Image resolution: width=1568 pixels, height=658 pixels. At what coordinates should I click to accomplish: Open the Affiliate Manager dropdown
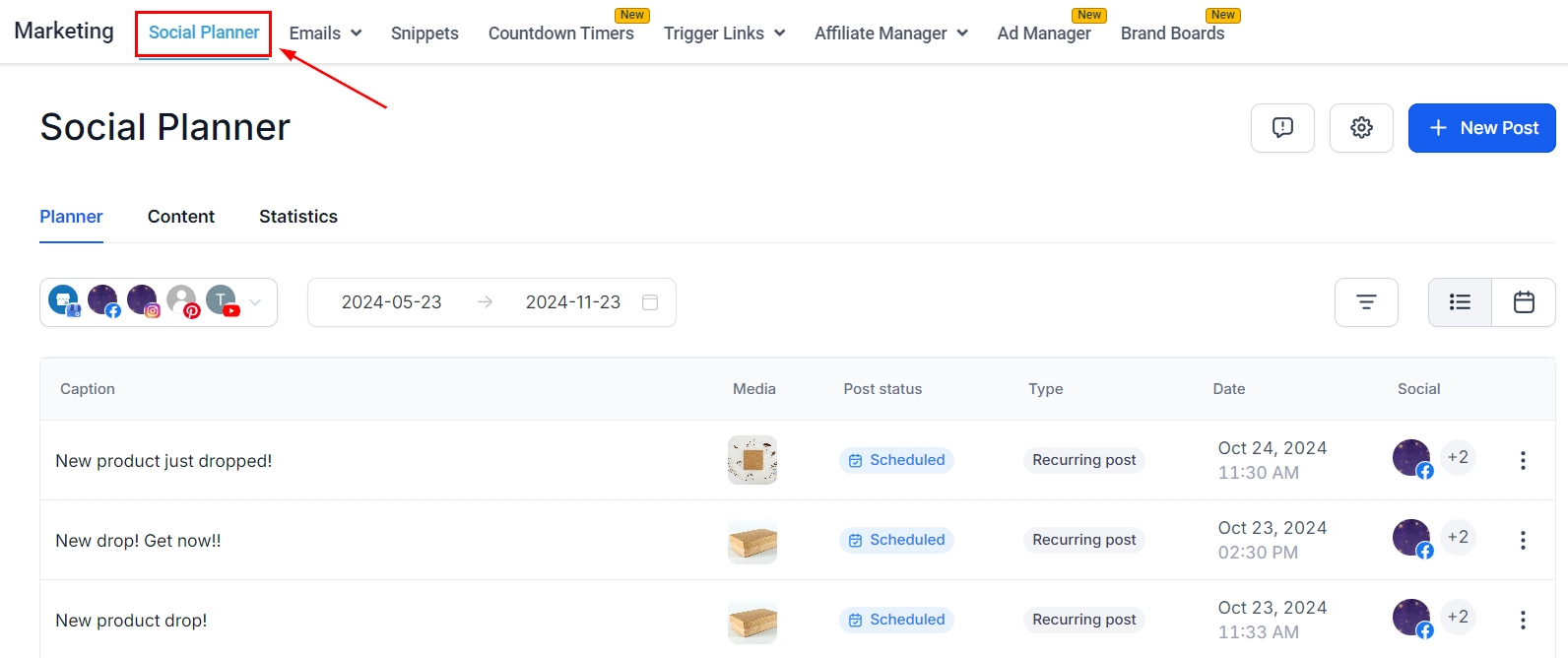(890, 33)
